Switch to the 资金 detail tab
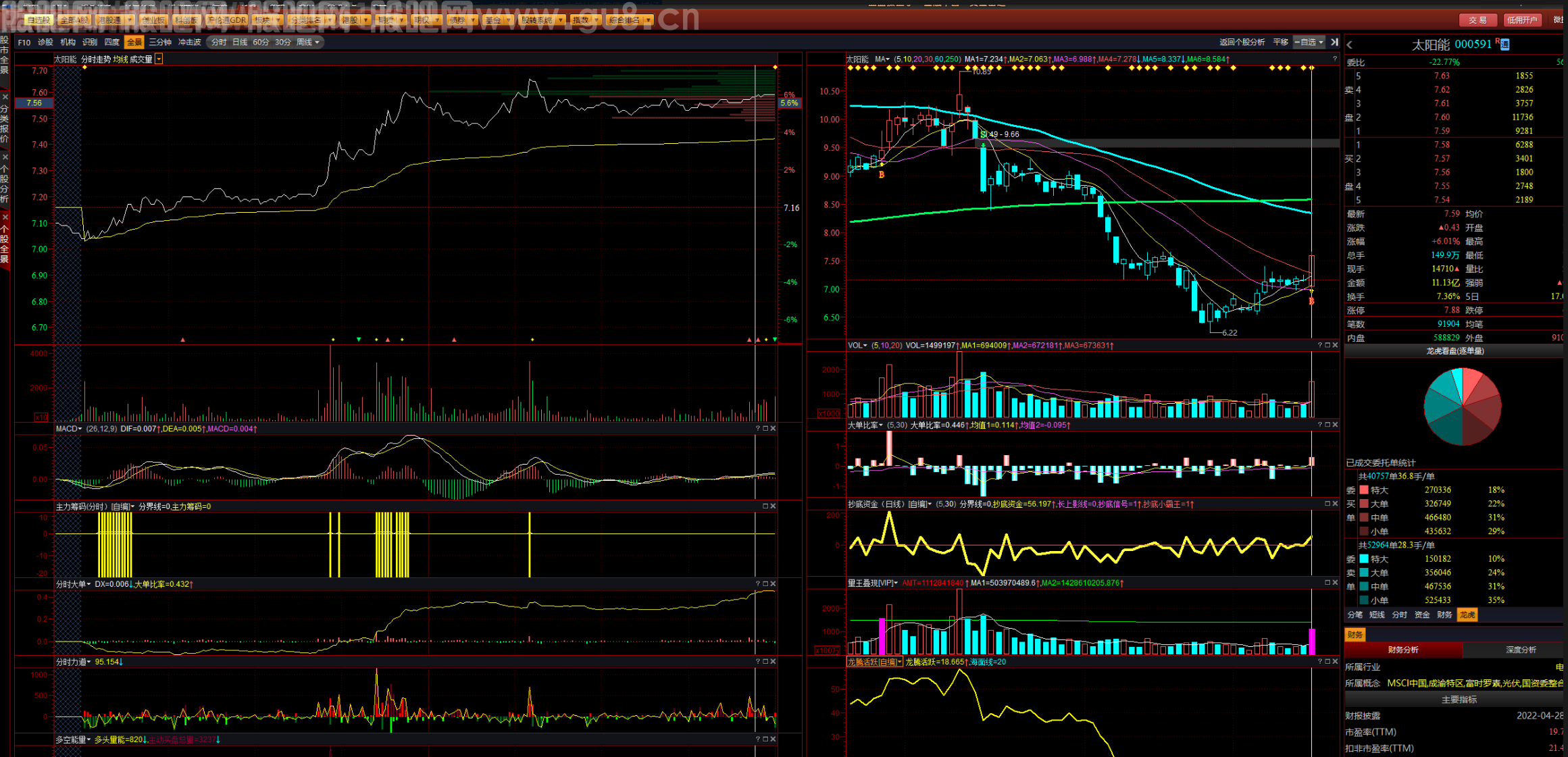Screen dimensions: 1568x757 (x=1422, y=615)
